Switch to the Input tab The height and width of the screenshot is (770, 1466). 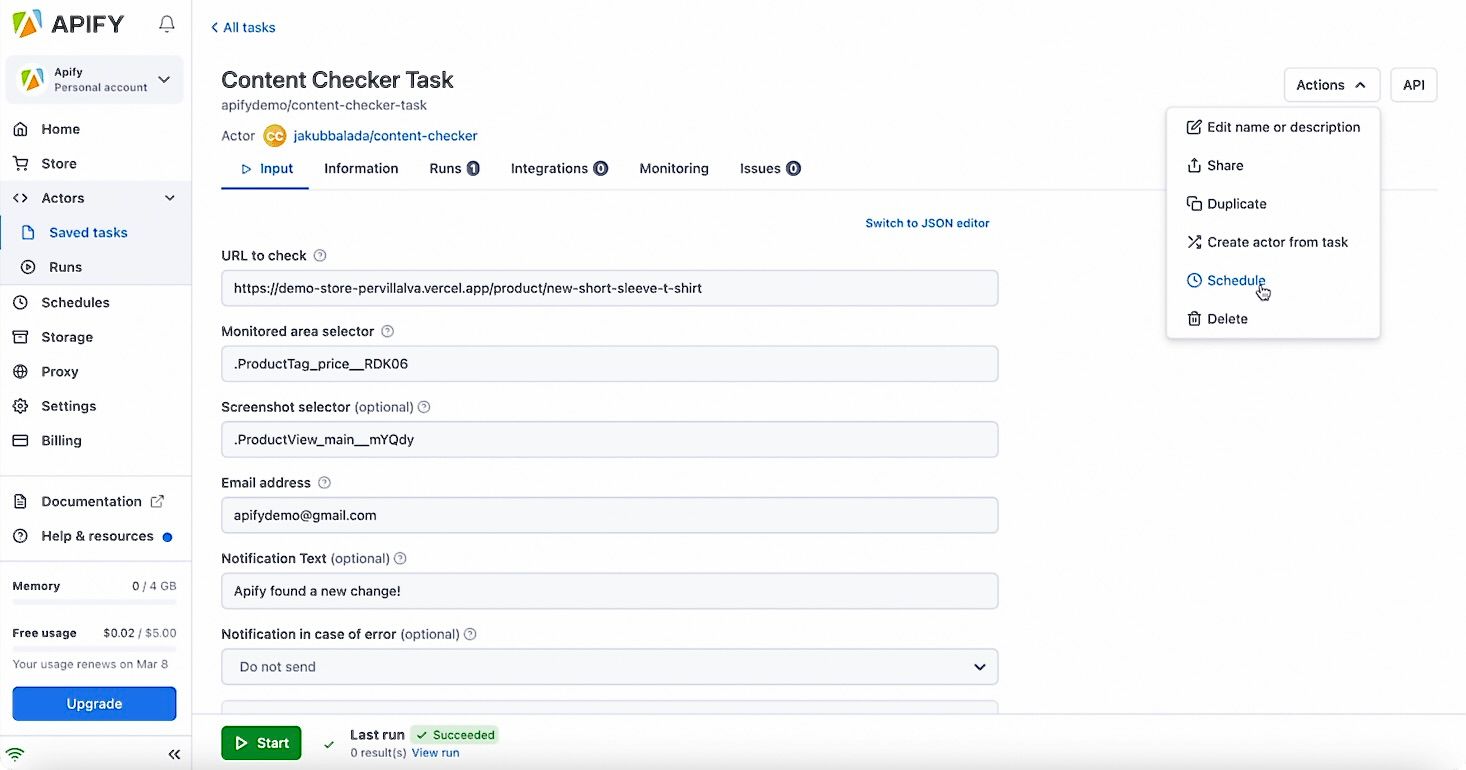pos(266,168)
